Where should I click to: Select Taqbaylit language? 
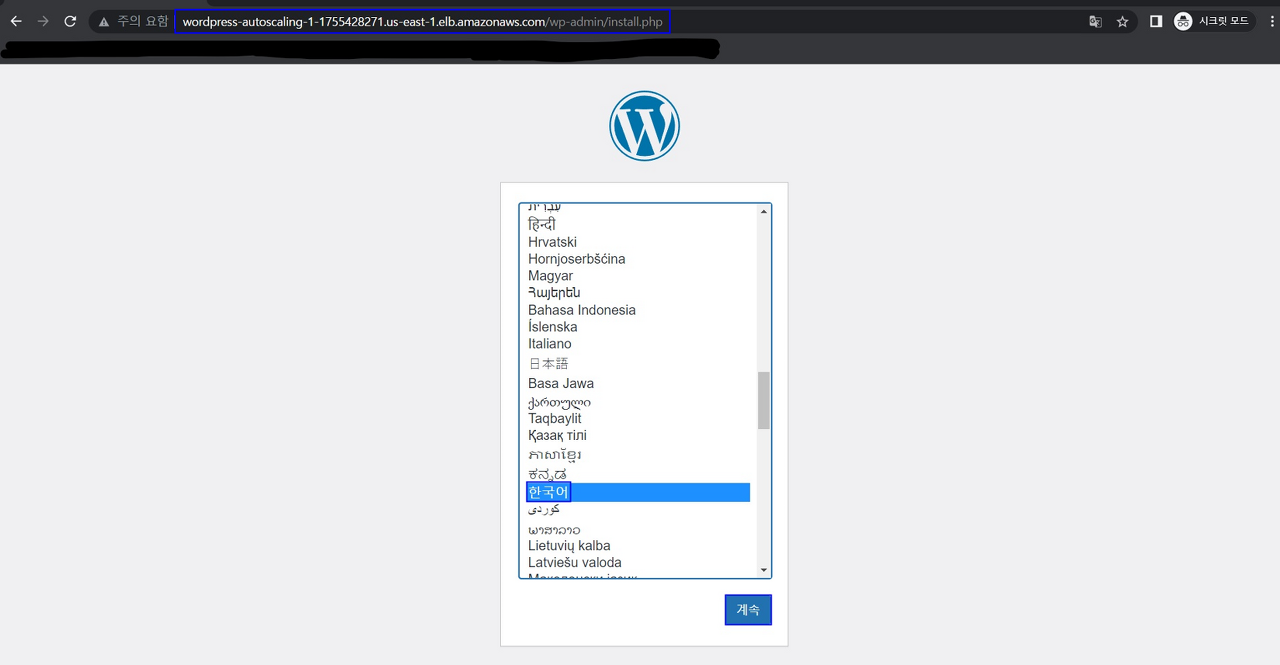(555, 418)
